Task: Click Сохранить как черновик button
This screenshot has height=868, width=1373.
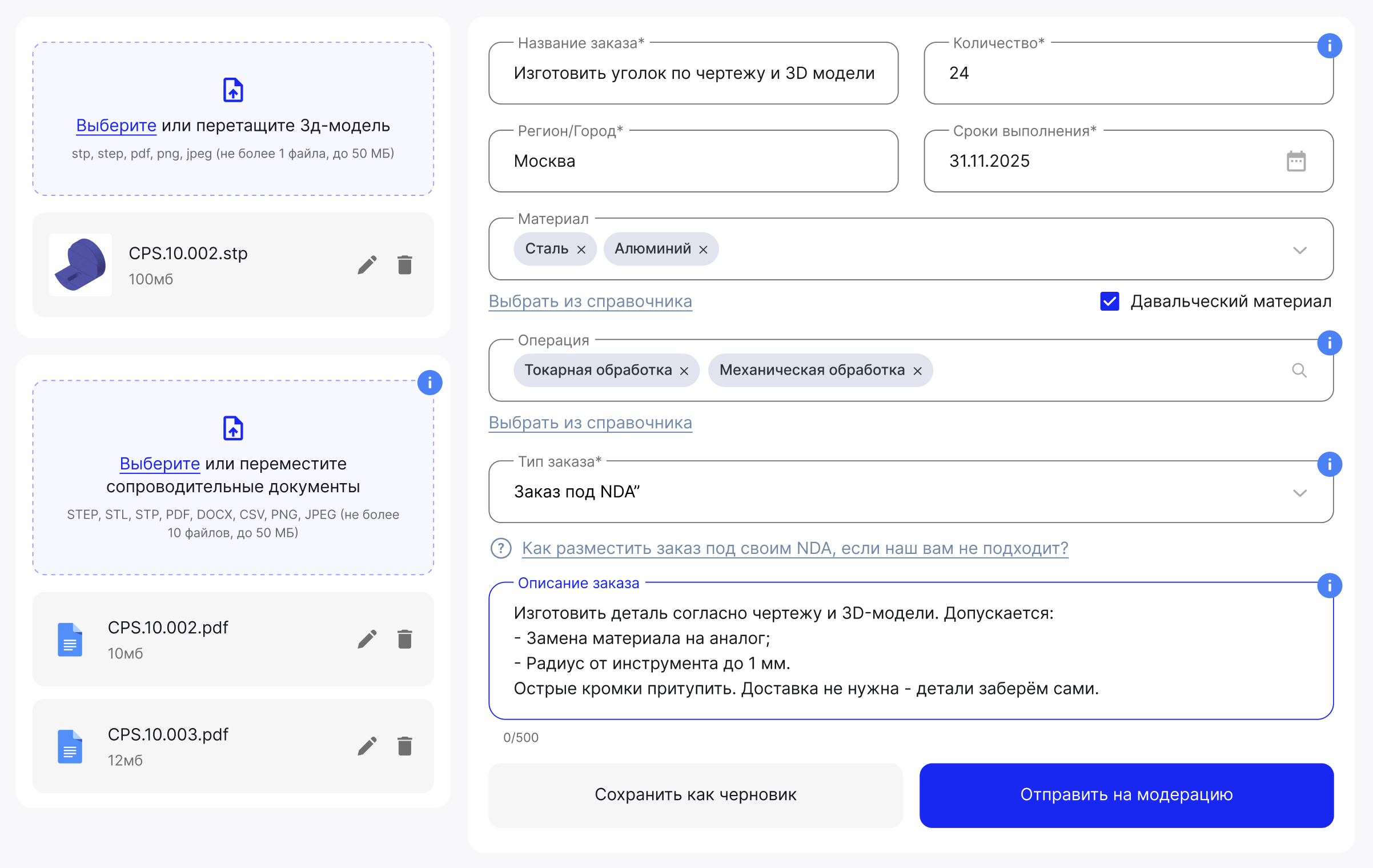Action: [x=696, y=795]
